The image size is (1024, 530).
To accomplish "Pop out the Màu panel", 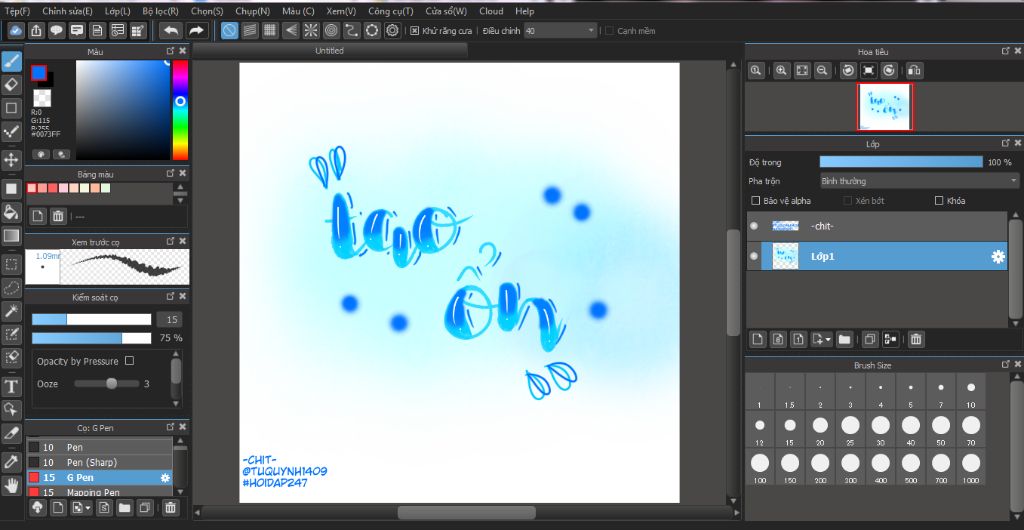I will tap(170, 51).
